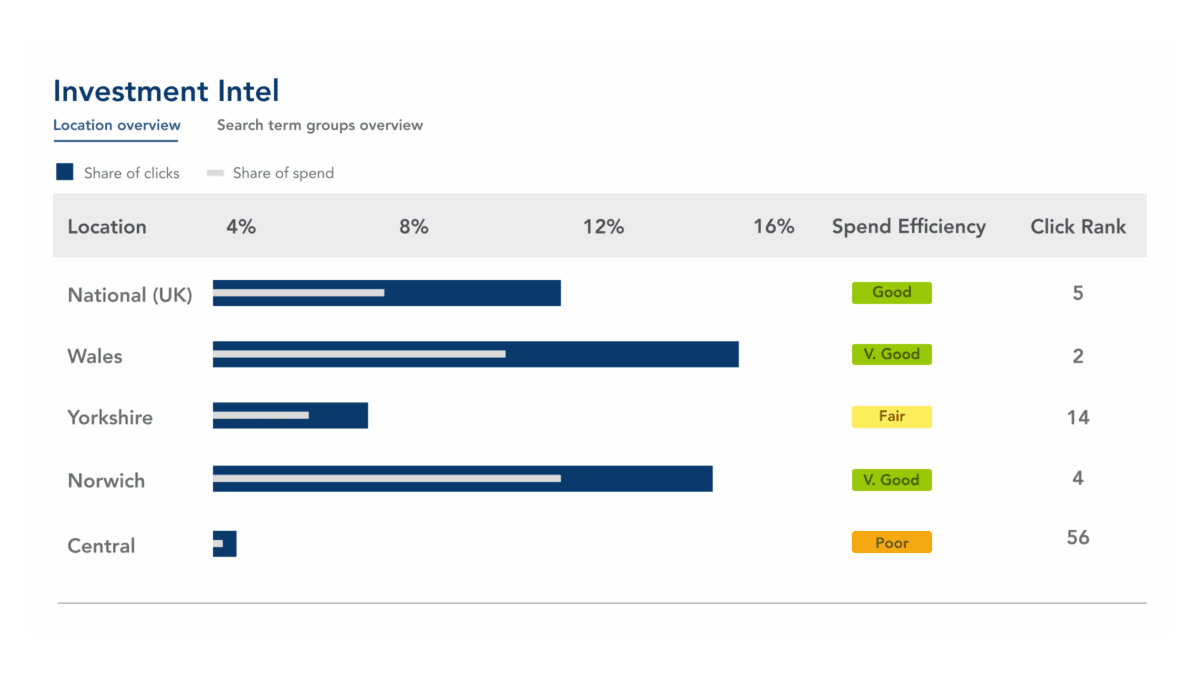Click the Click Rank value 56 for Central
Image resolution: width=1200 pixels, height=675 pixels.
(1078, 537)
